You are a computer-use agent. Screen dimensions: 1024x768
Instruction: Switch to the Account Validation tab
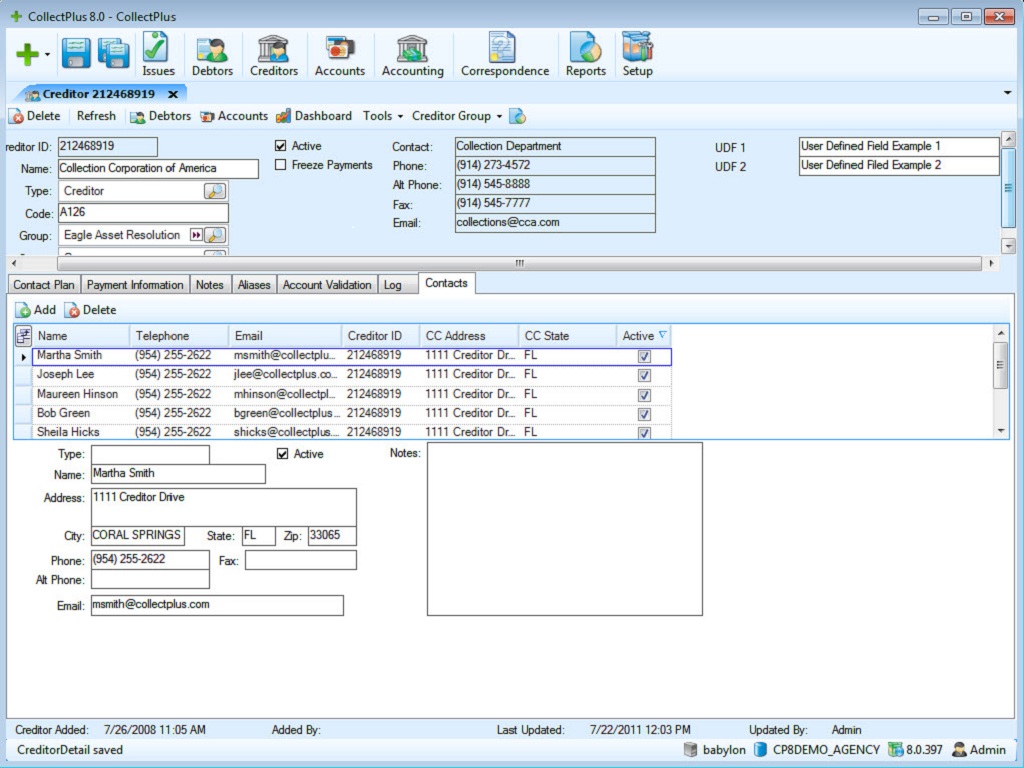[326, 285]
